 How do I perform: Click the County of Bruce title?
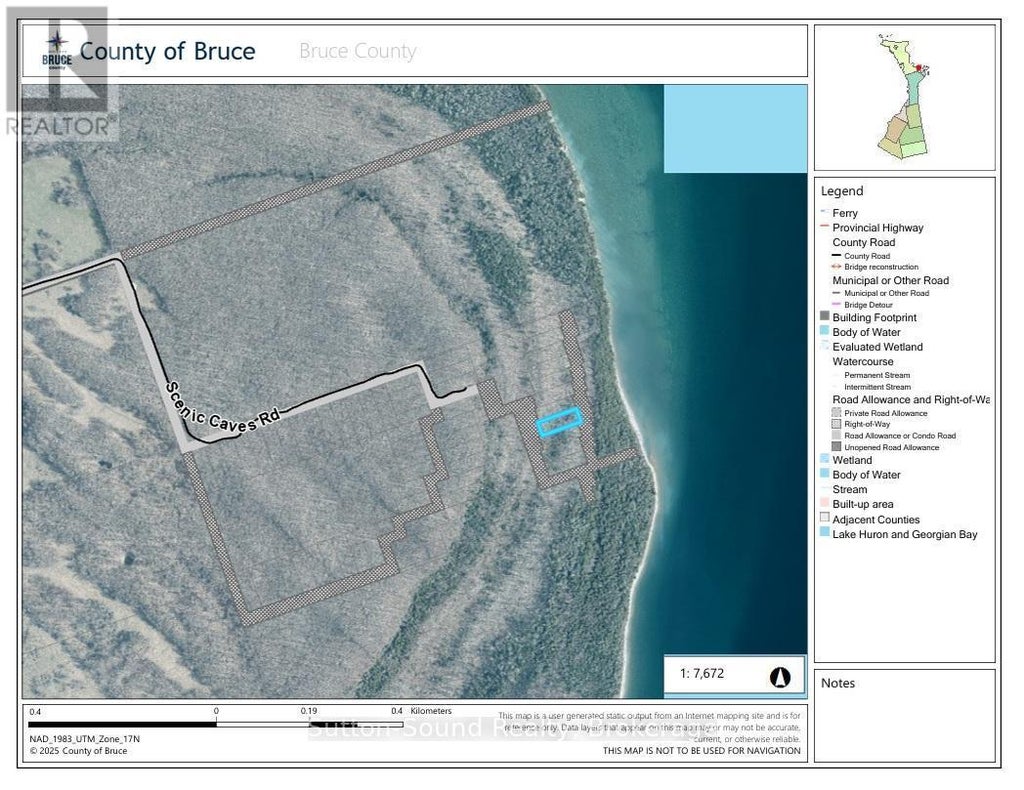click(x=167, y=51)
